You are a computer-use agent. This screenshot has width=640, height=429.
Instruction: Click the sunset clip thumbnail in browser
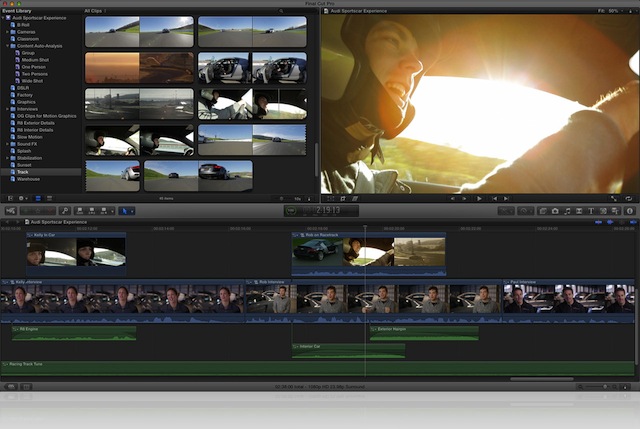[x=139, y=67]
